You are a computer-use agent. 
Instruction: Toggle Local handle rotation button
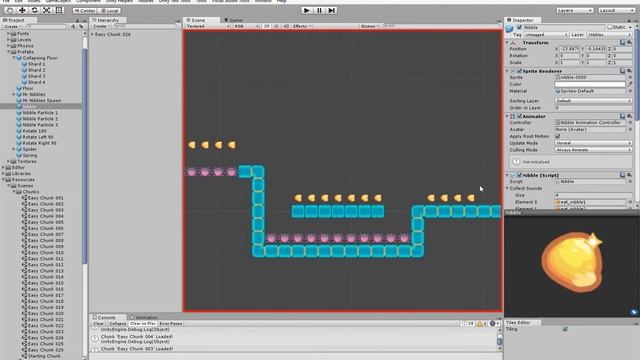click(109, 11)
